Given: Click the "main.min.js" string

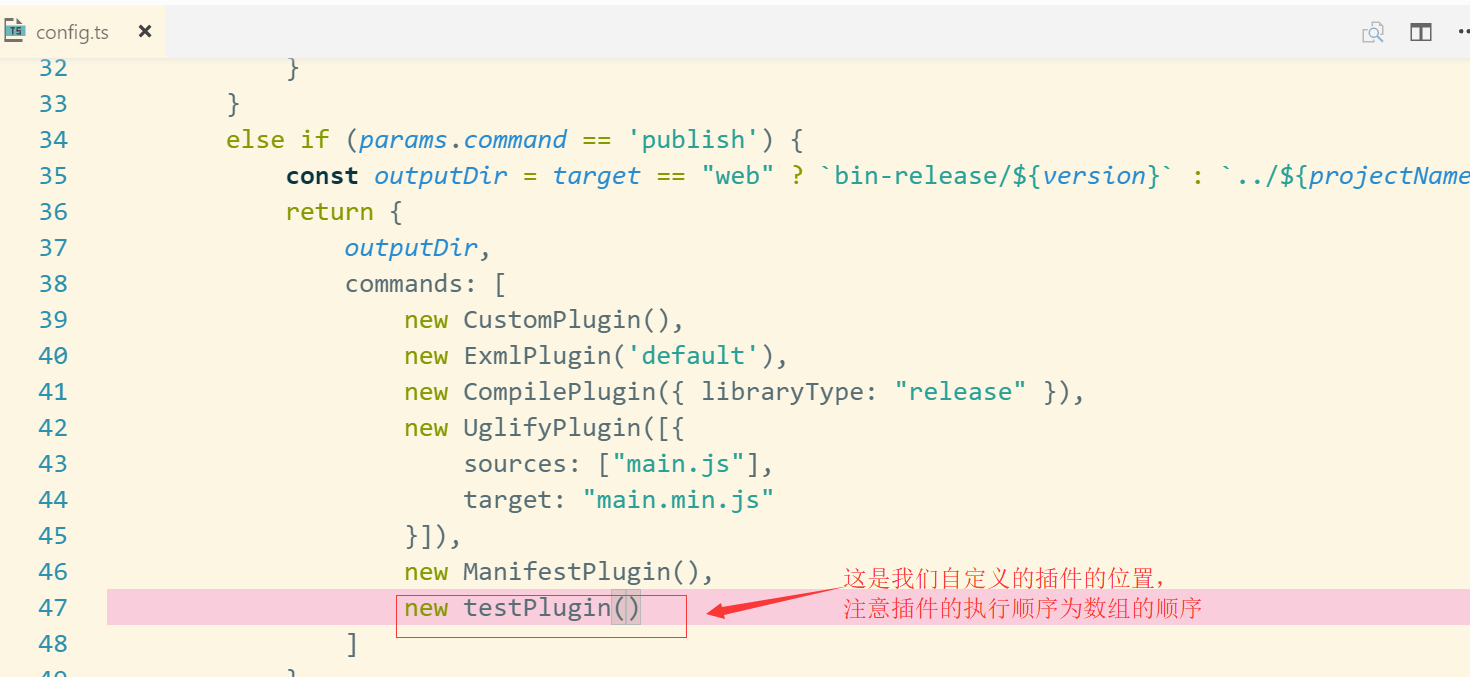Looking at the screenshot, I should click(678, 500).
